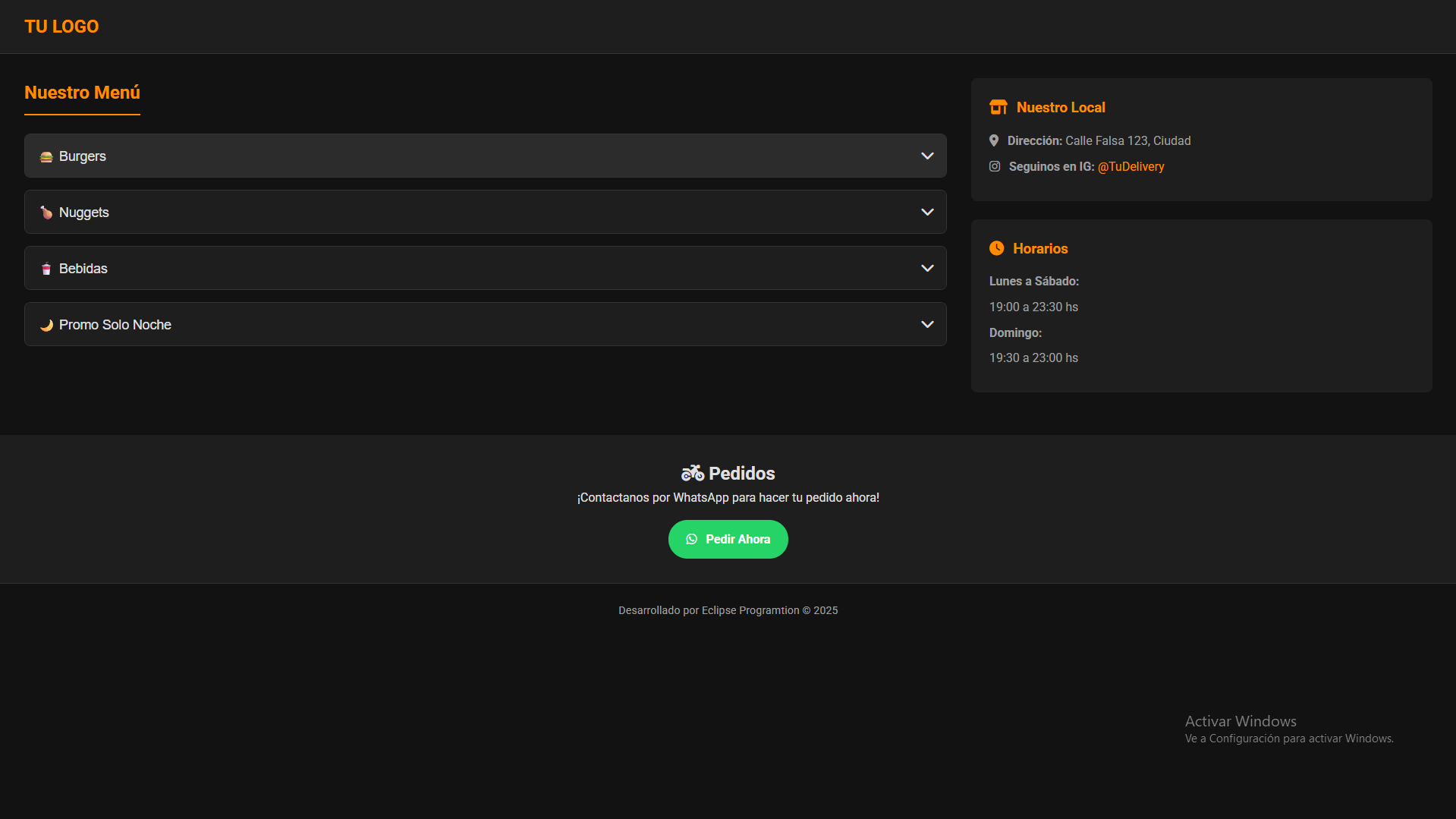Open the @TuDelivery Instagram link

point(1131,167)
